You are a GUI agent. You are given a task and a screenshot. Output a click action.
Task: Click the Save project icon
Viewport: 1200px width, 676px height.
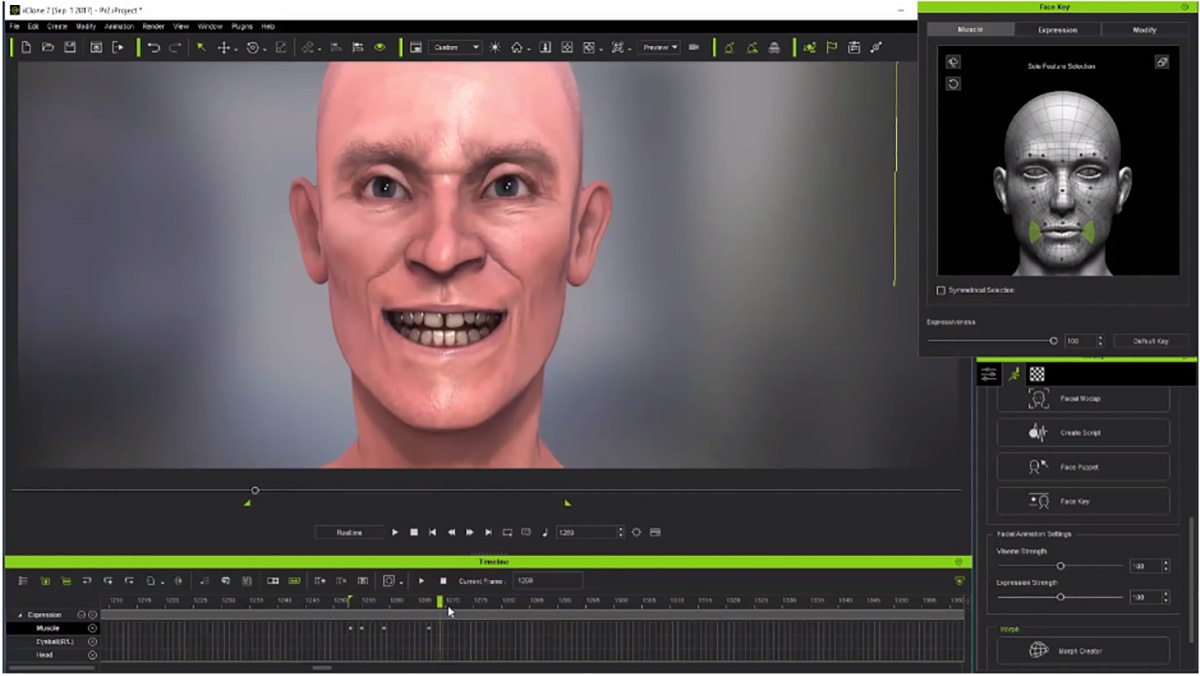pos(70,47)
